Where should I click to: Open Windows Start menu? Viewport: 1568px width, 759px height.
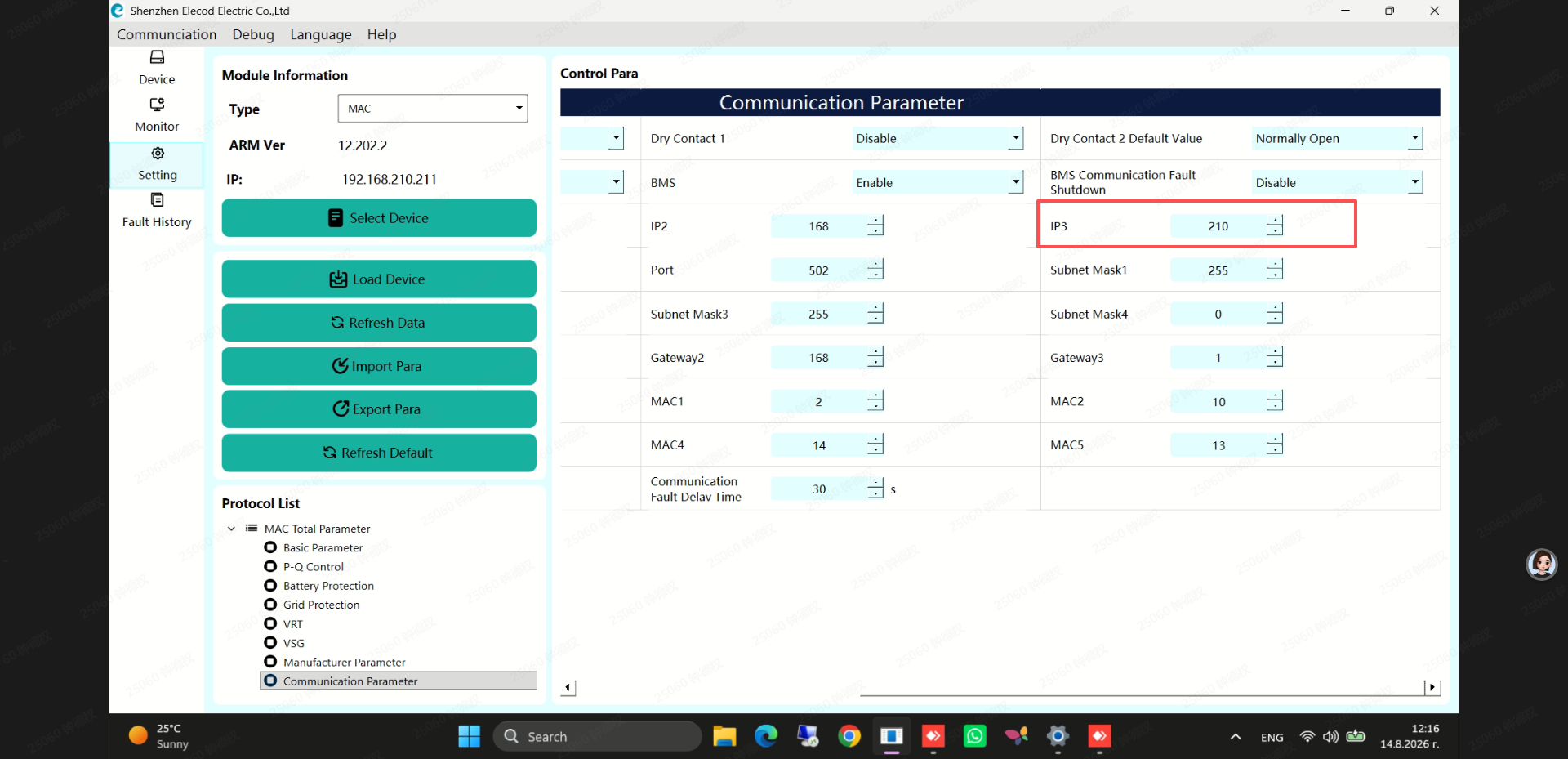(470, 736)
